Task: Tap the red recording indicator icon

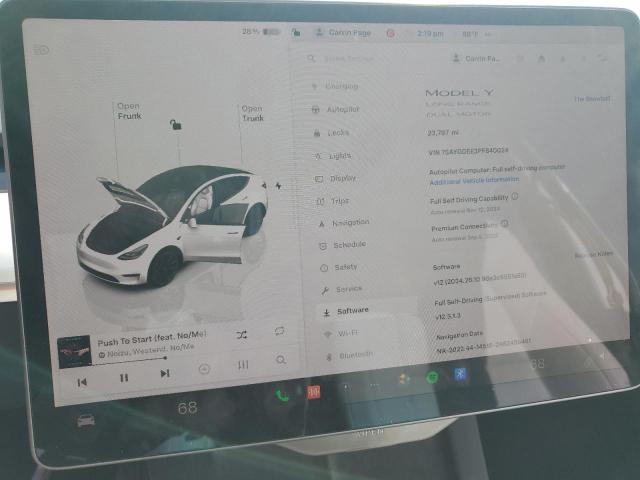Action: (390, 33)
